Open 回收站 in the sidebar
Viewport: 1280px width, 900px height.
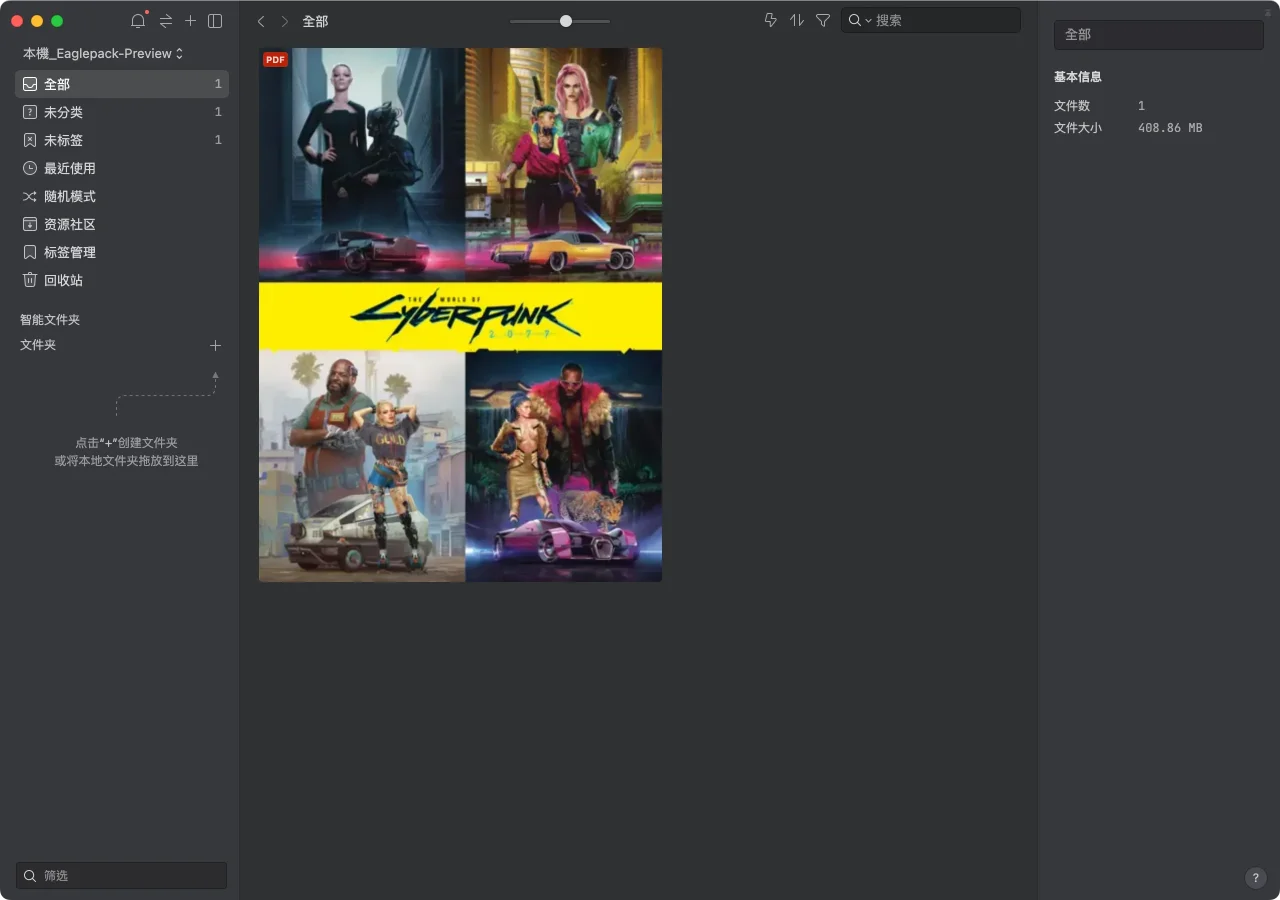click(x=122, y=280)
